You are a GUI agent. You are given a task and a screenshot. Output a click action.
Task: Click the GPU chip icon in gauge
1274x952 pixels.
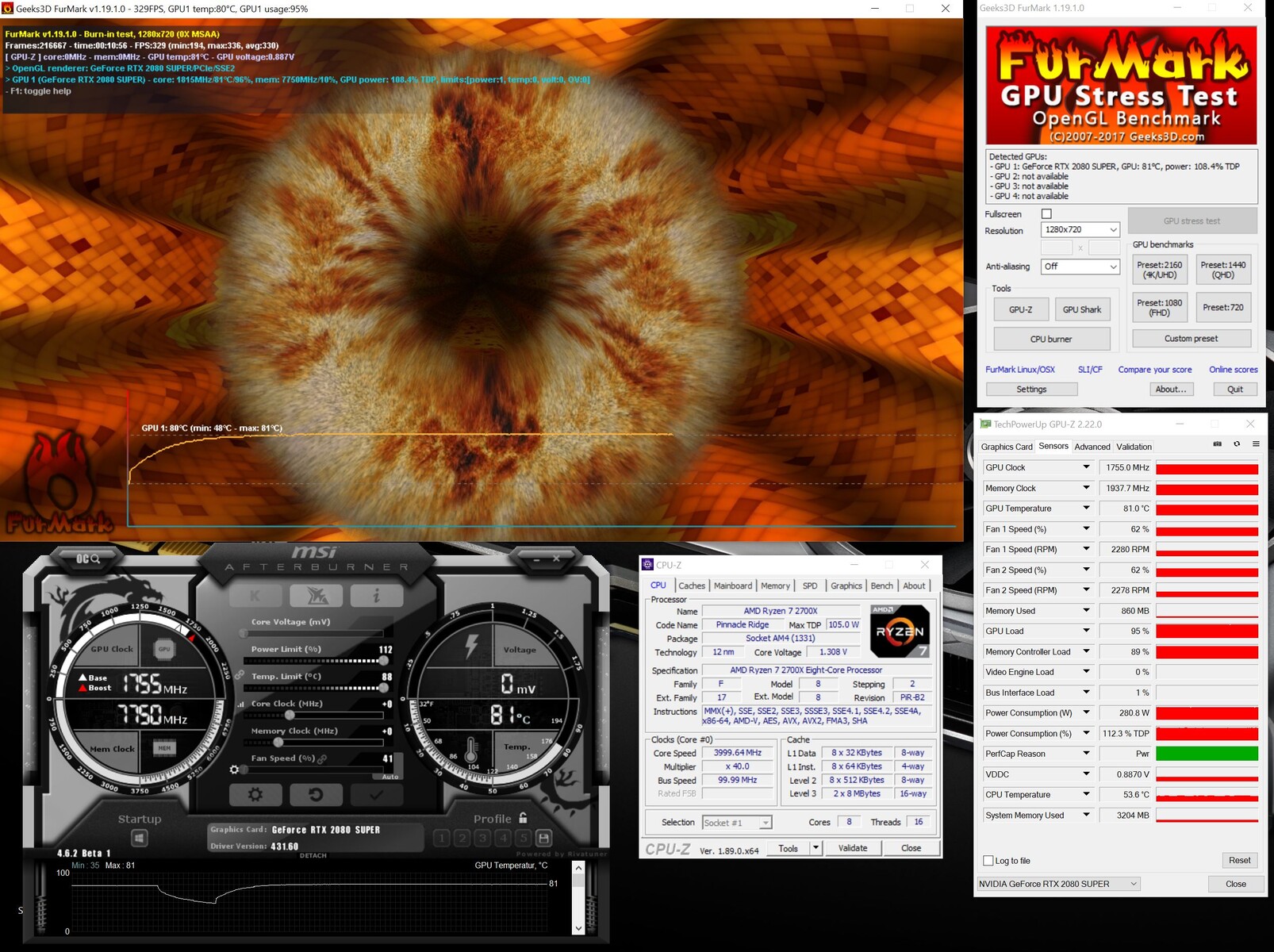(164, 649)
